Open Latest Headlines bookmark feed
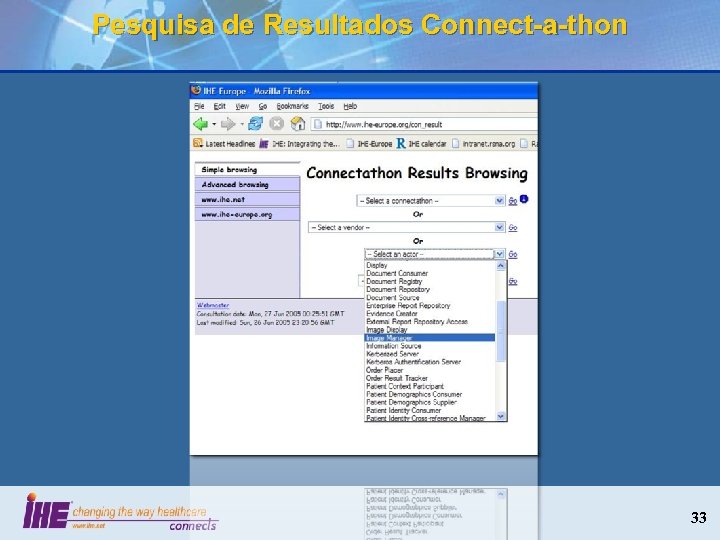The height and width of the screenshot is (540, 720). click(224, 144)
